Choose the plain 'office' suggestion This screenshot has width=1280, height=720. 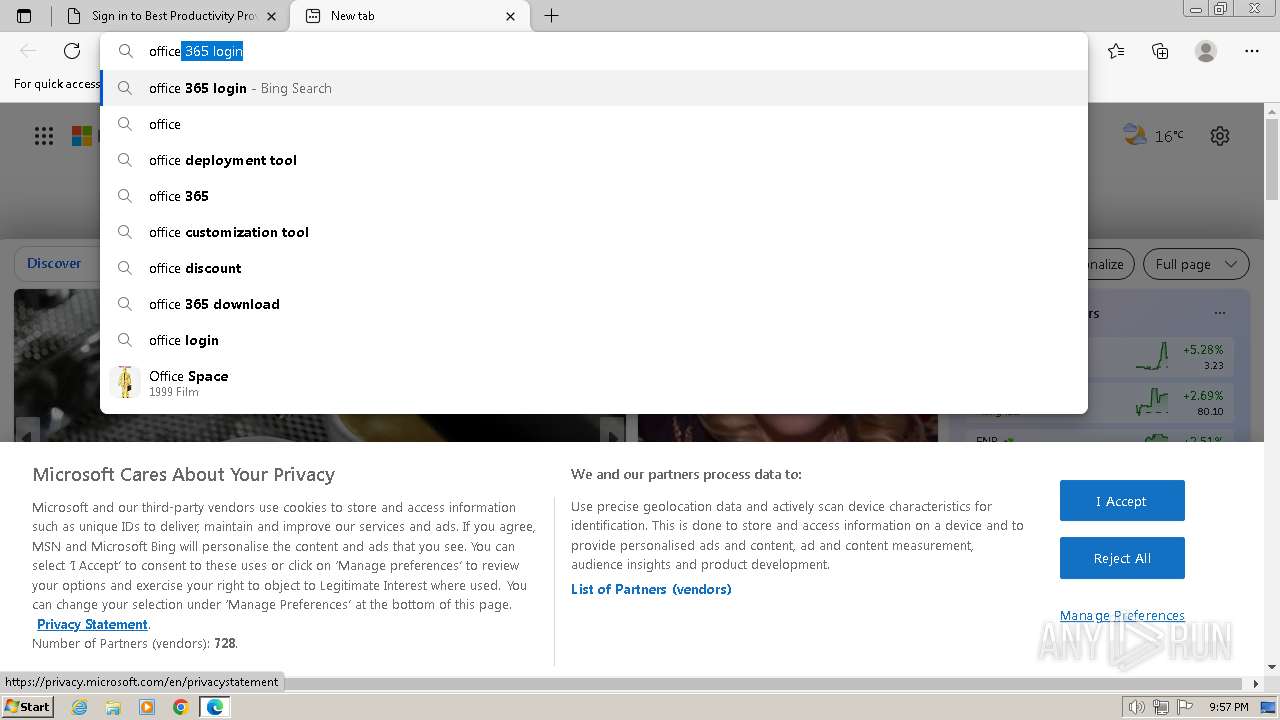pos(594,124)
